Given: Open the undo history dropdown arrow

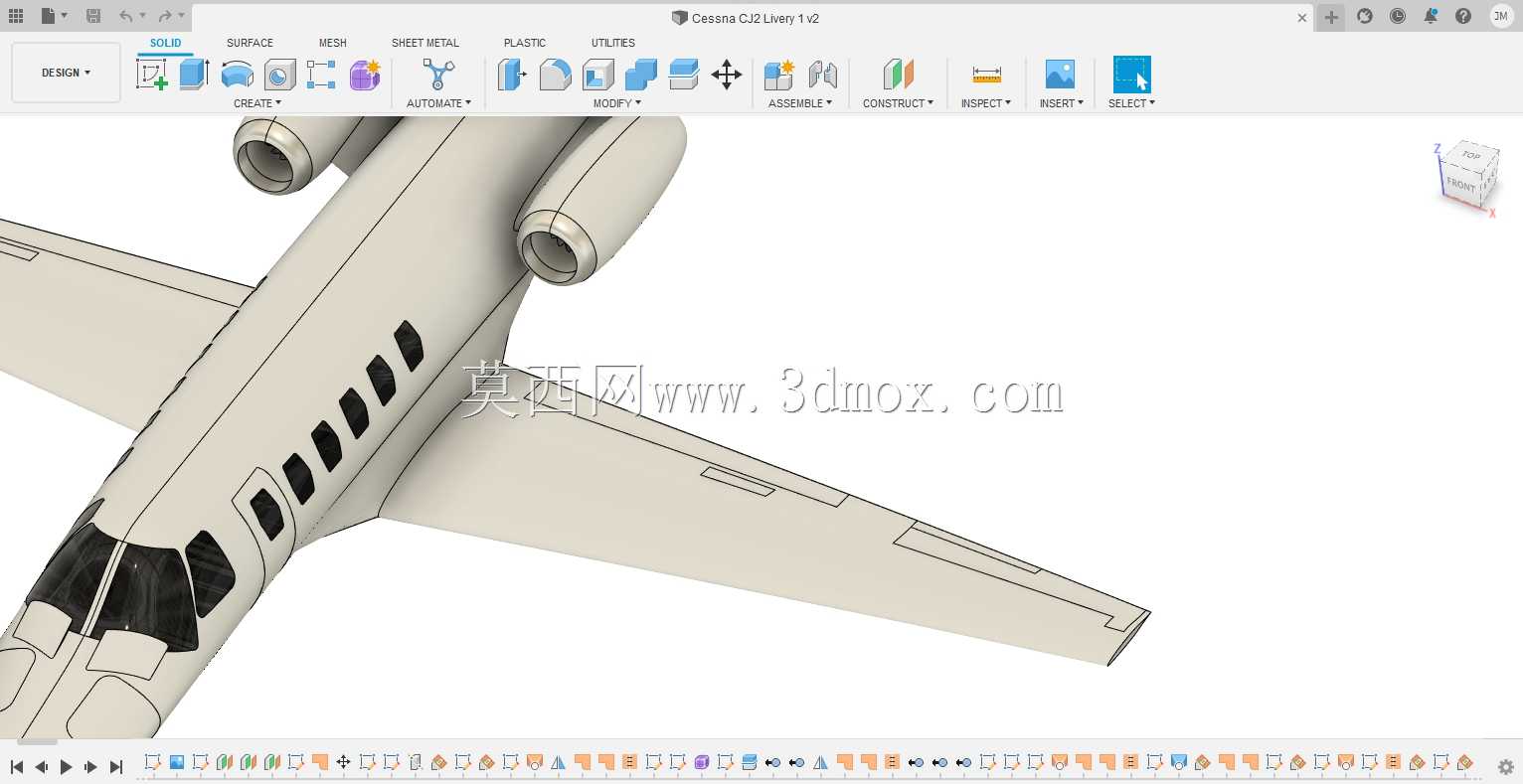Looking at the screenshot, I should click(142, 16).
